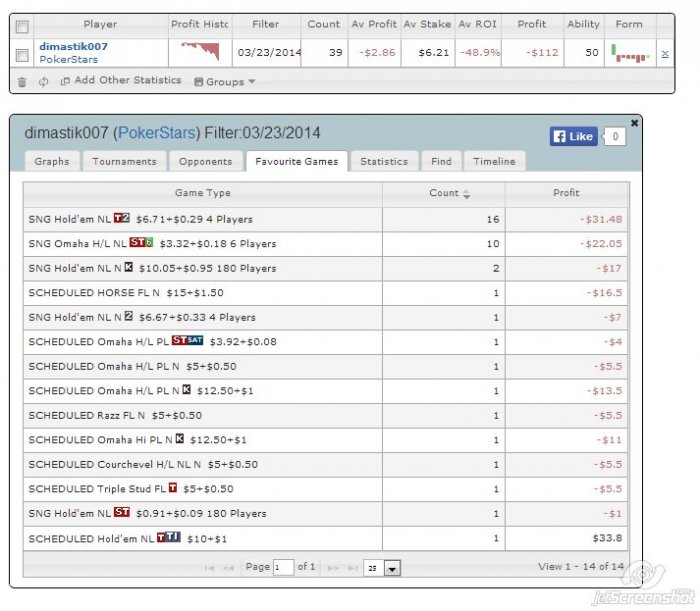Click SCHEDULED Omaha H/L PL N $5+$0.50 row
700x611 pixels.
coord(326,366)
